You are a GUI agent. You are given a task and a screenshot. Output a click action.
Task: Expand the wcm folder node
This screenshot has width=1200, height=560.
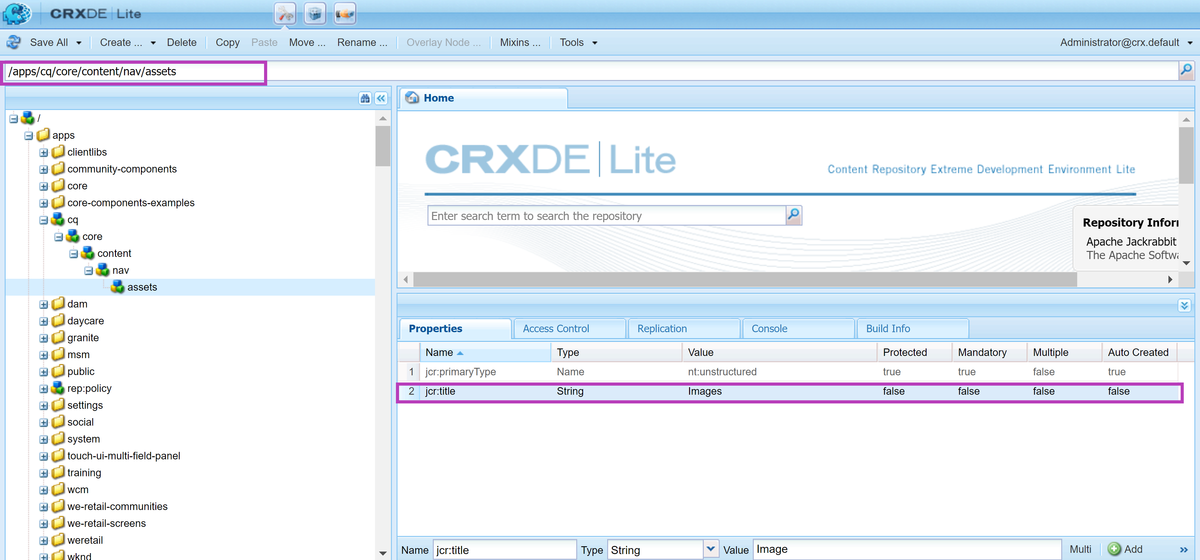(44, 490)
